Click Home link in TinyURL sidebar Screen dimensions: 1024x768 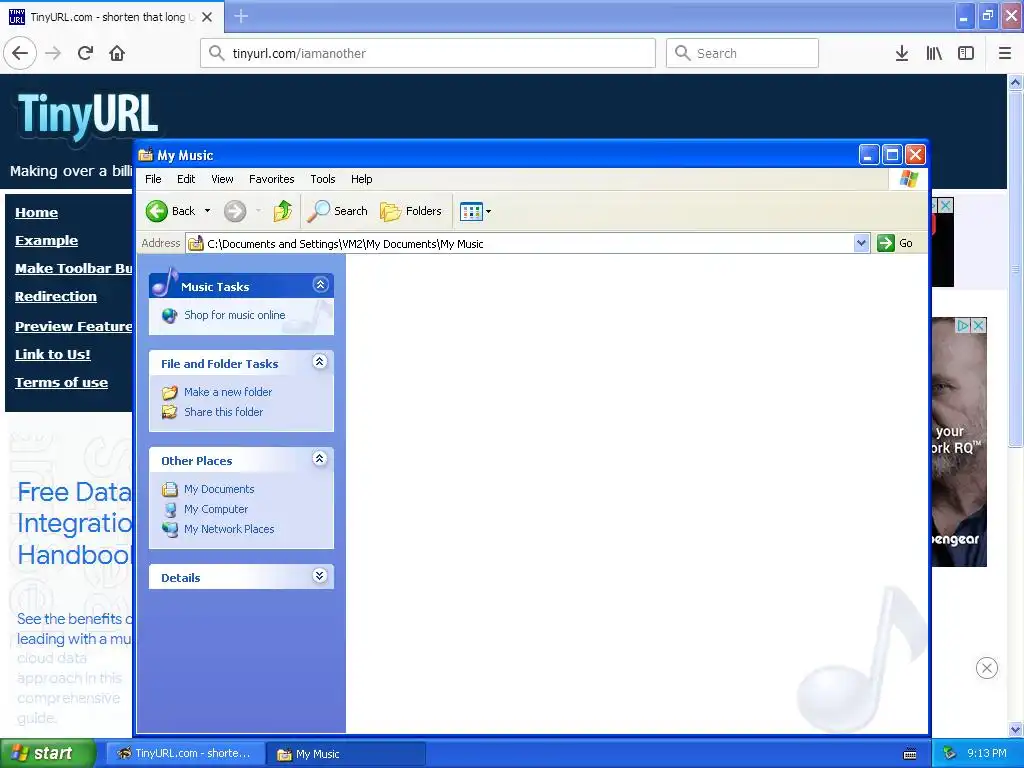pos(37,212)
